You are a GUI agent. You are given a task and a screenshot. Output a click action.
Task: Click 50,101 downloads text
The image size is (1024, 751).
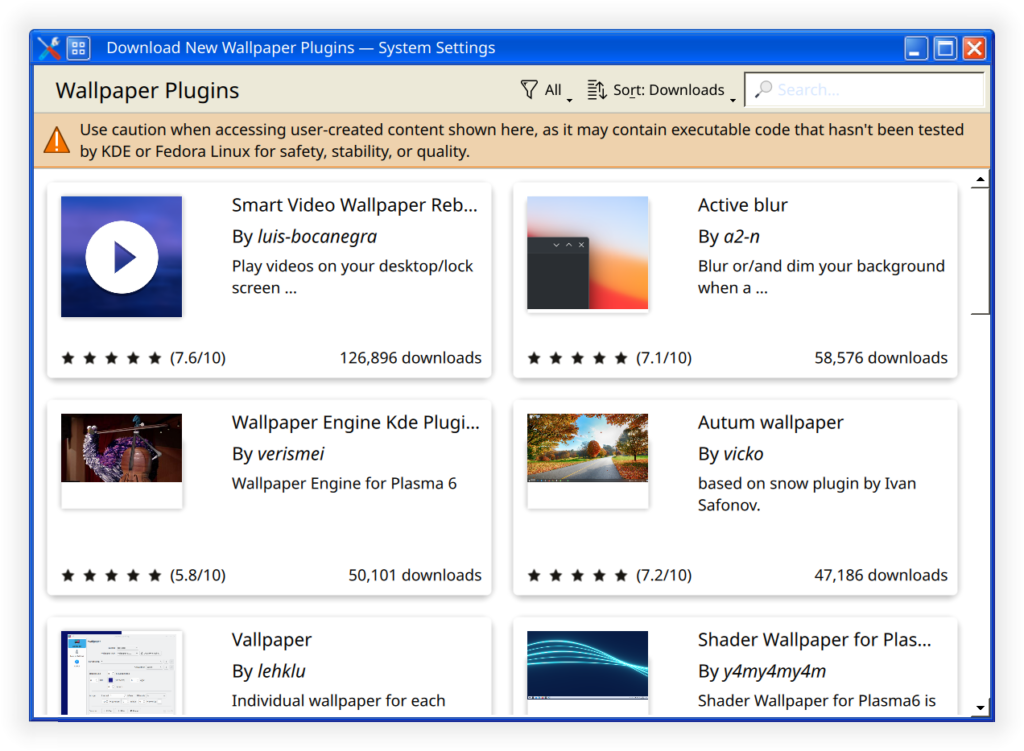415,575
